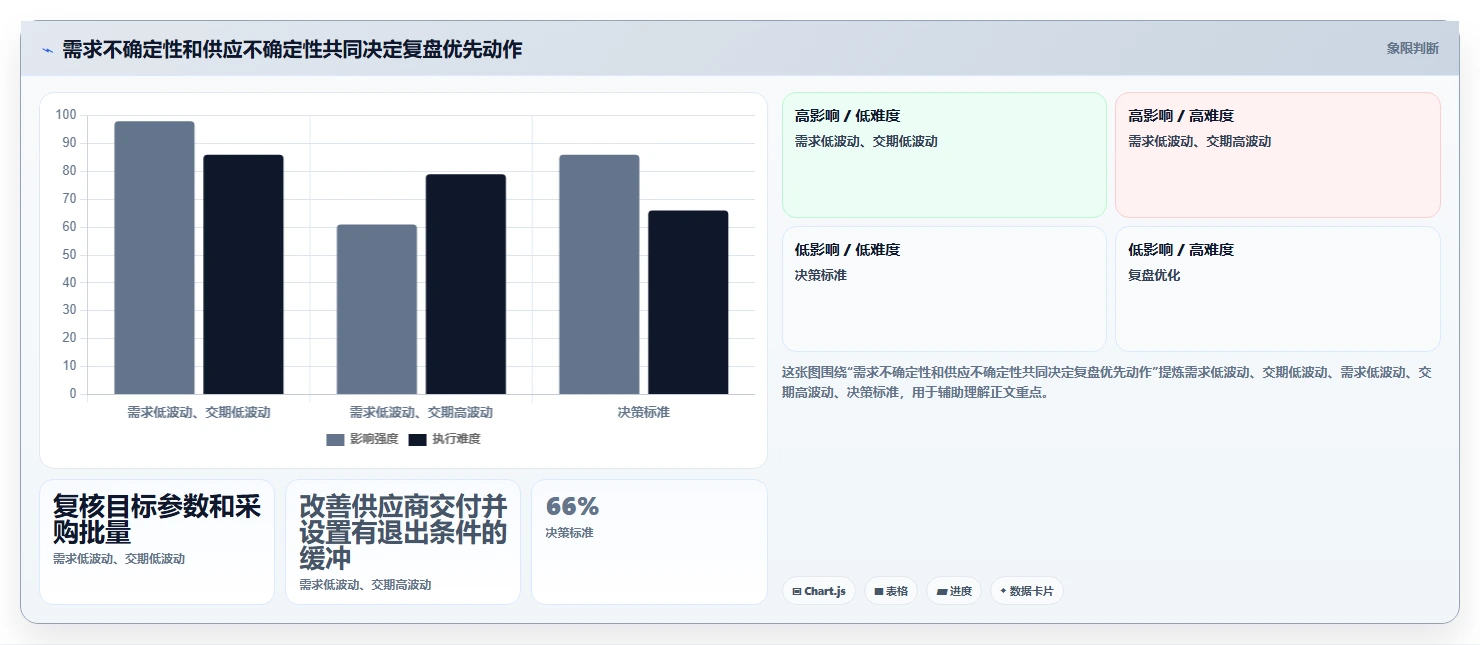Click the 执行难度 bar for 需求低波动、交期低波动

point(243,274)
